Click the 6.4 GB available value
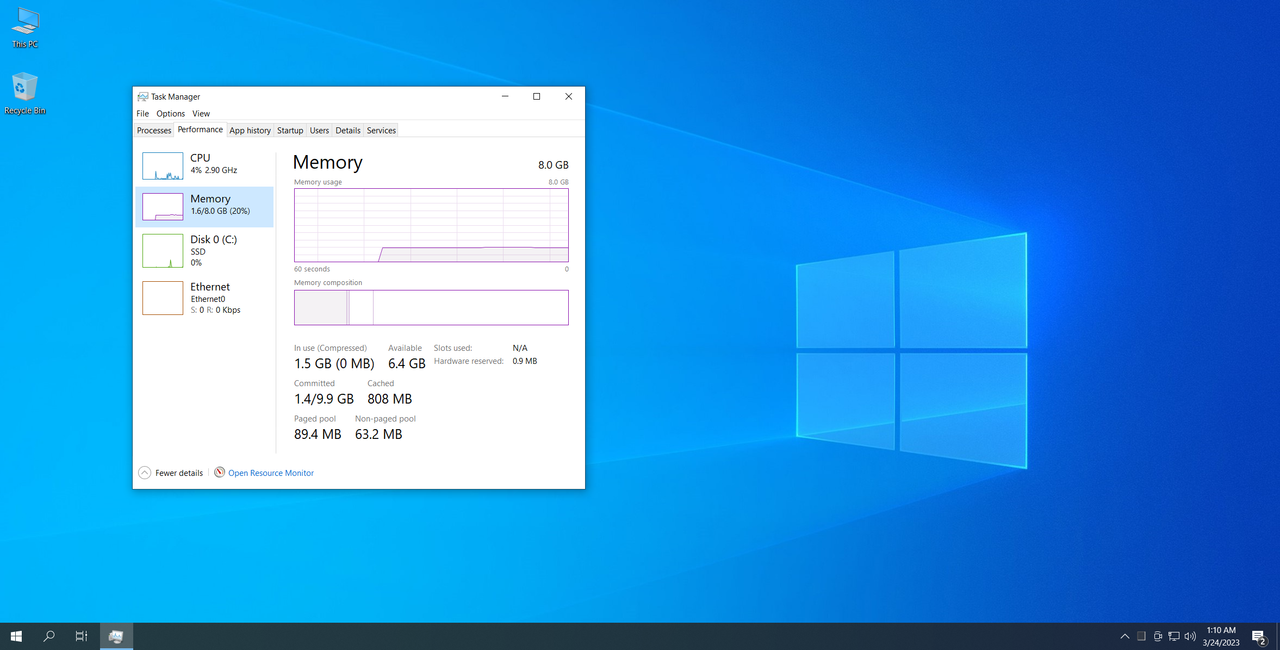The width and height of the screenshot is (1280, 650). 407,364
